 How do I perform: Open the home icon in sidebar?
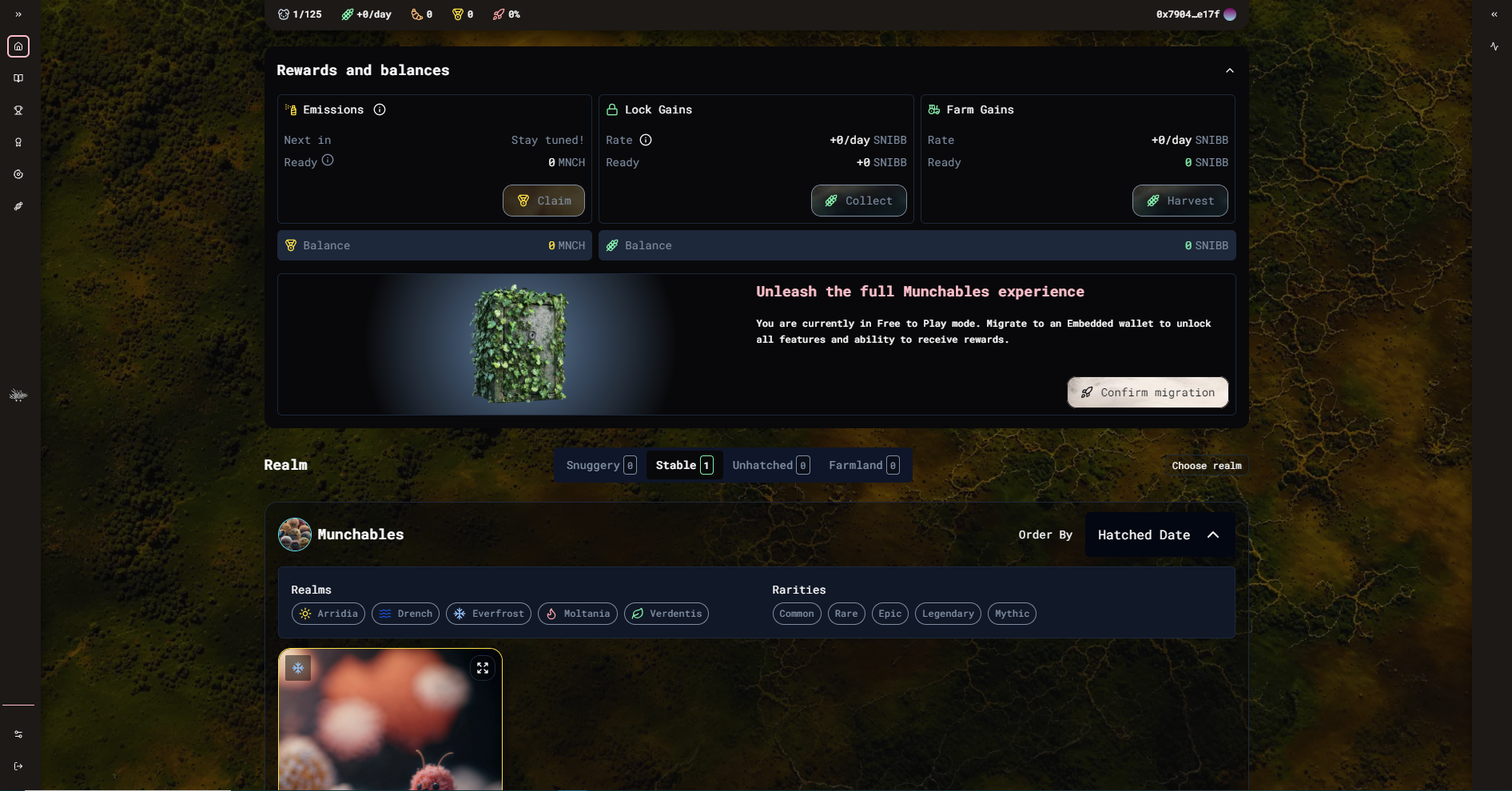tap(18, 46)
